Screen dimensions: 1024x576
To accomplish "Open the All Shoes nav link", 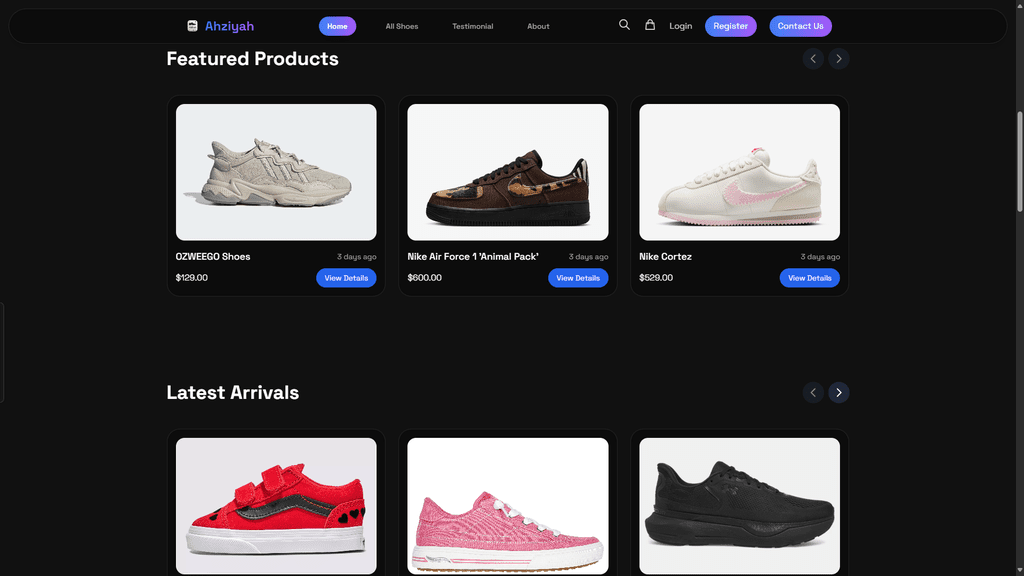I will [402, 26].
